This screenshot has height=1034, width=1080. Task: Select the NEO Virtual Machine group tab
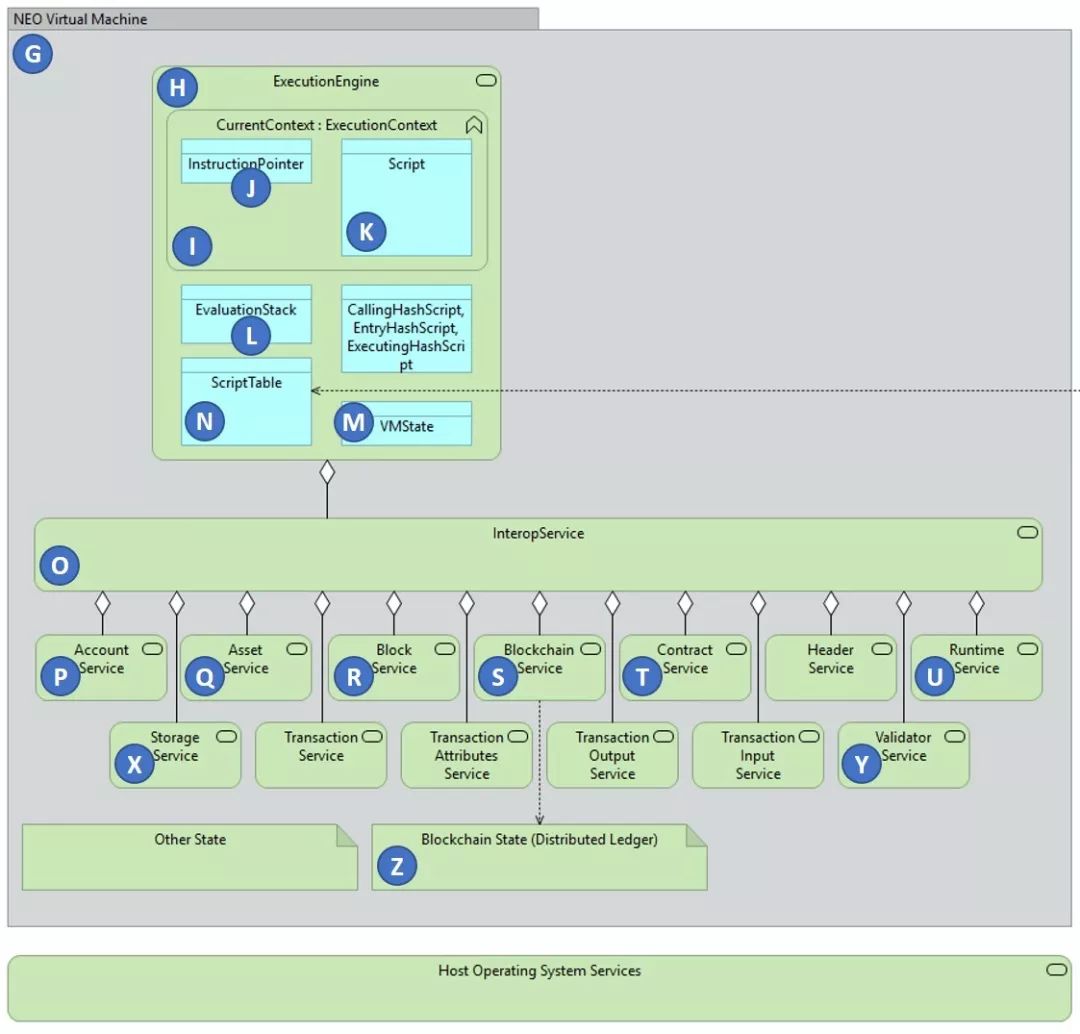pos(273,19)
